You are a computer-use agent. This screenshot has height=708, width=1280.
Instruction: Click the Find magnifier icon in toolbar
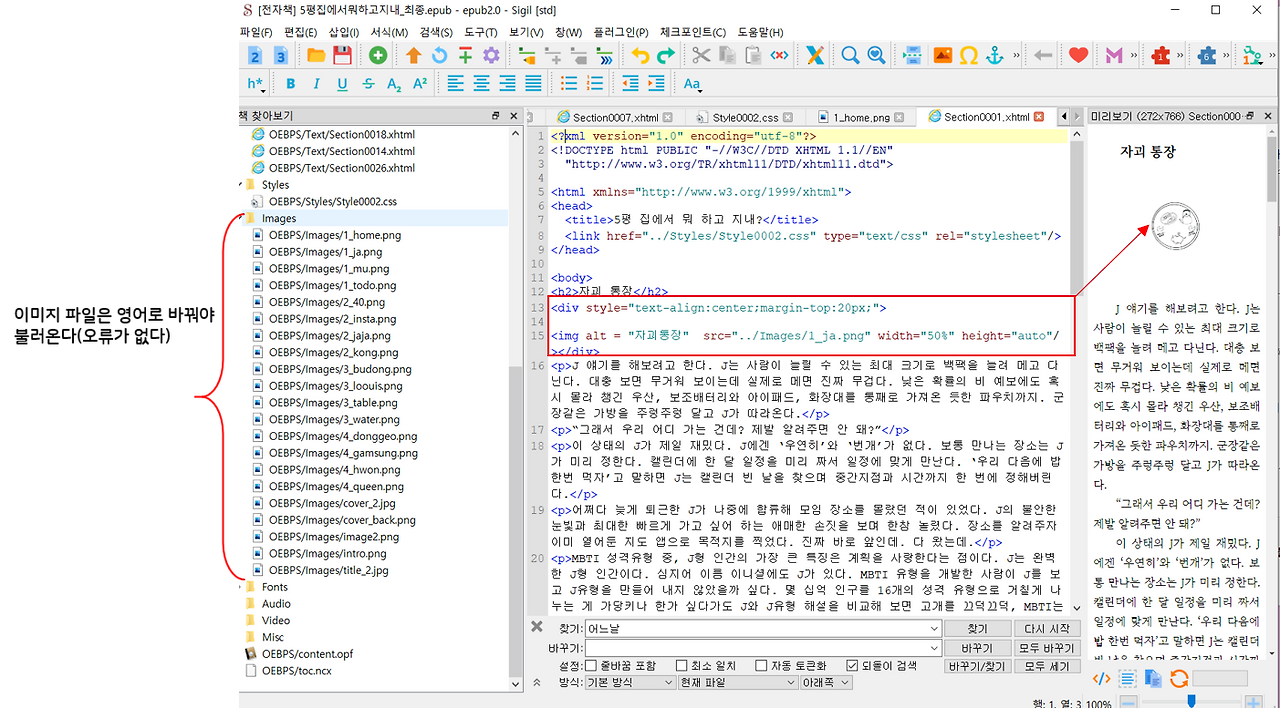tap(849, 56)
